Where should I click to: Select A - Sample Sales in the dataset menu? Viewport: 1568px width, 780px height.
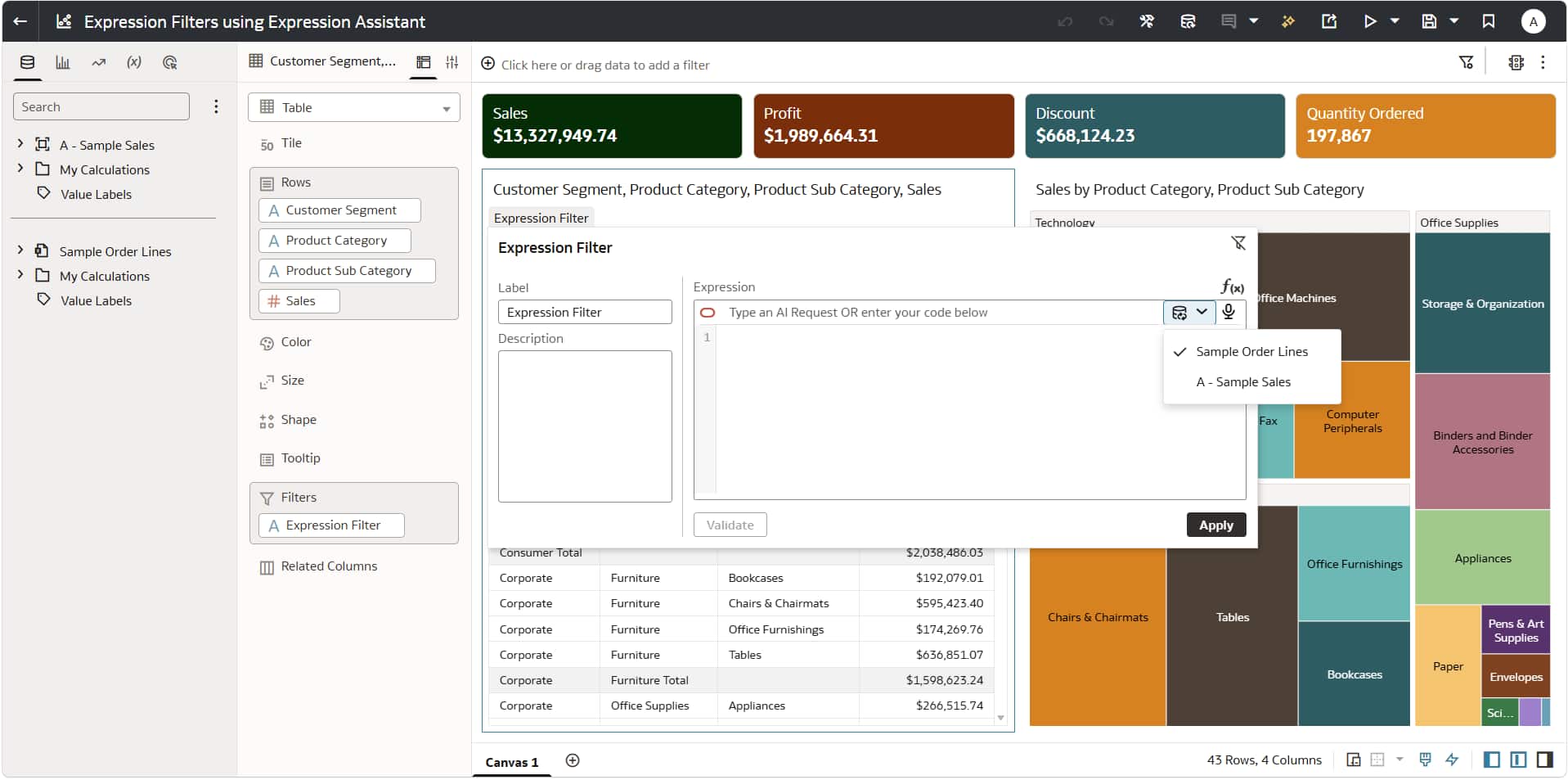(x=1251, y=381)
